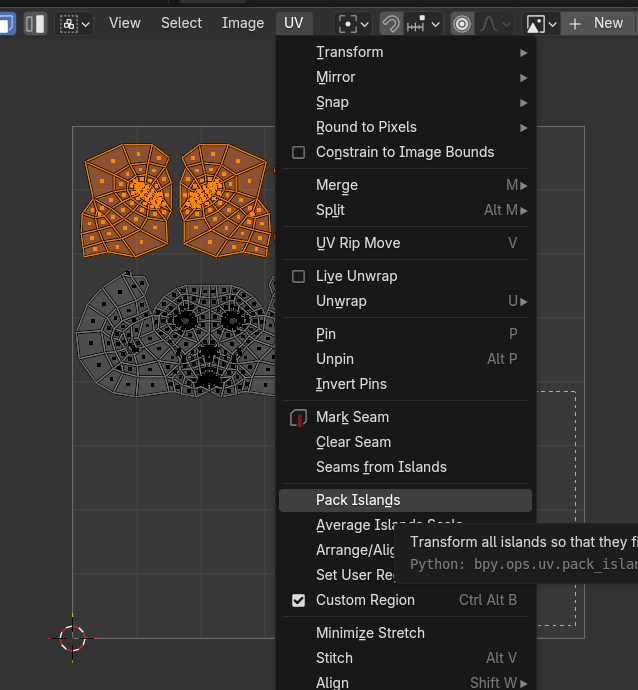Select Pin from the UV menu

pyautogui.click(x=405, y=334)
